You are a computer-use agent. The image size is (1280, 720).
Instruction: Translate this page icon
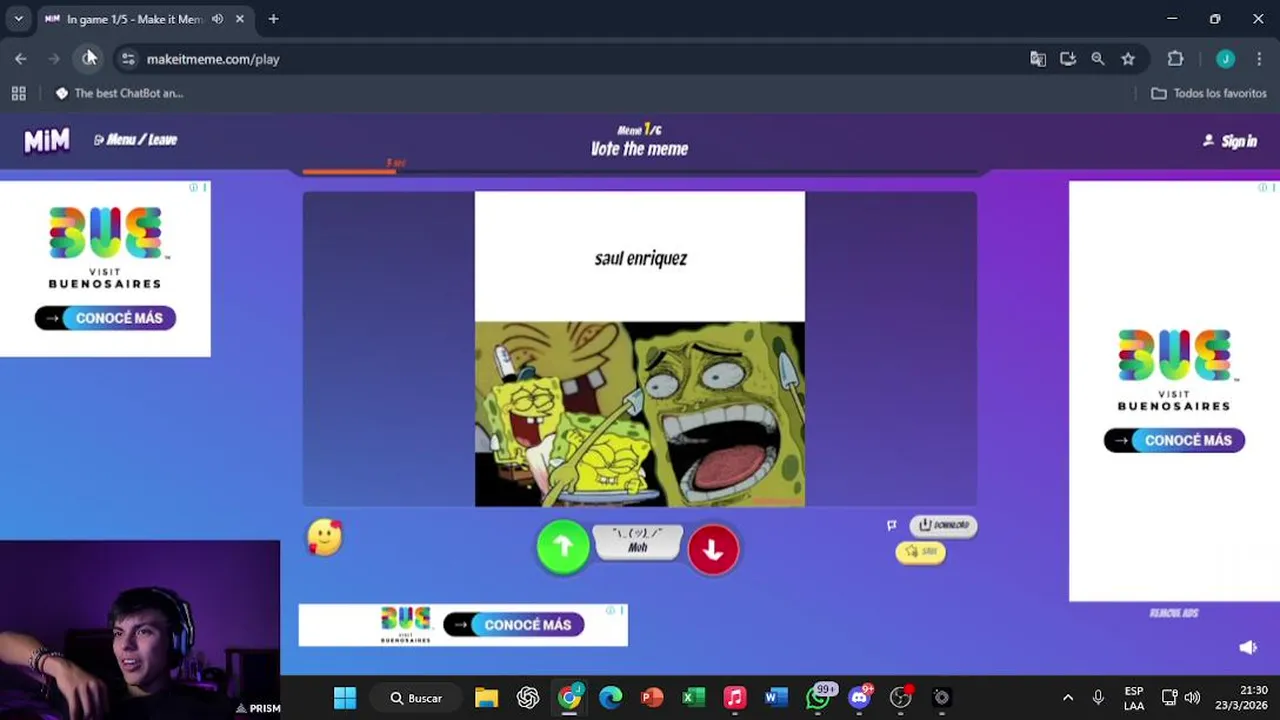pos(1038,59)
